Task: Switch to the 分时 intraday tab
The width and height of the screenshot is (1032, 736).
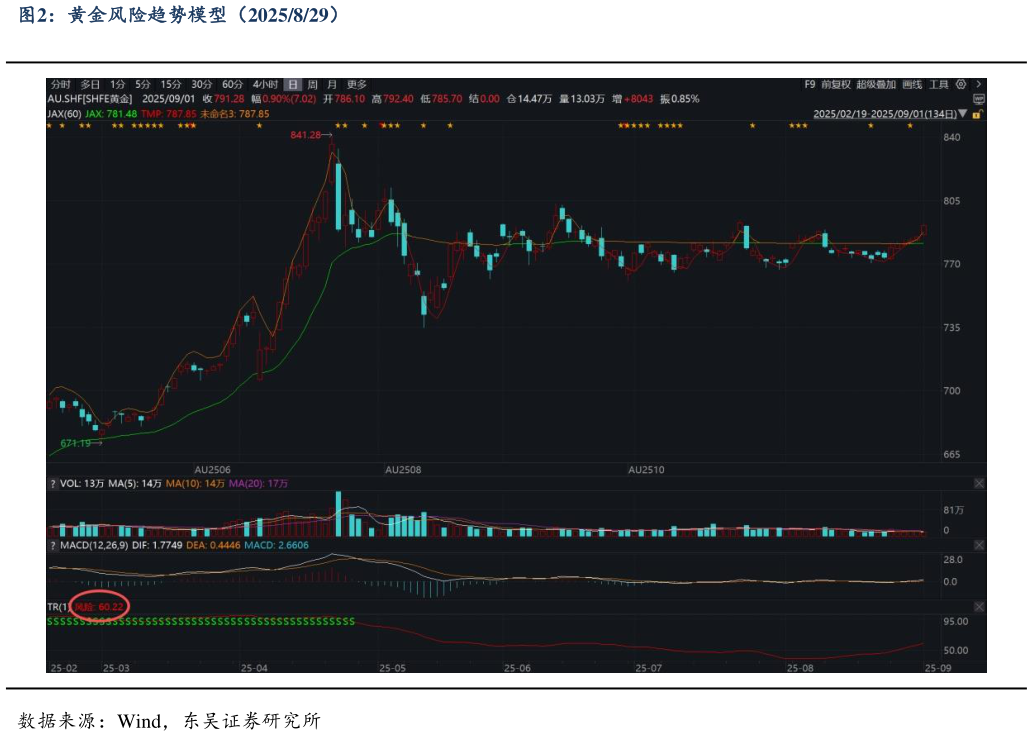Action: click(60, 85)
